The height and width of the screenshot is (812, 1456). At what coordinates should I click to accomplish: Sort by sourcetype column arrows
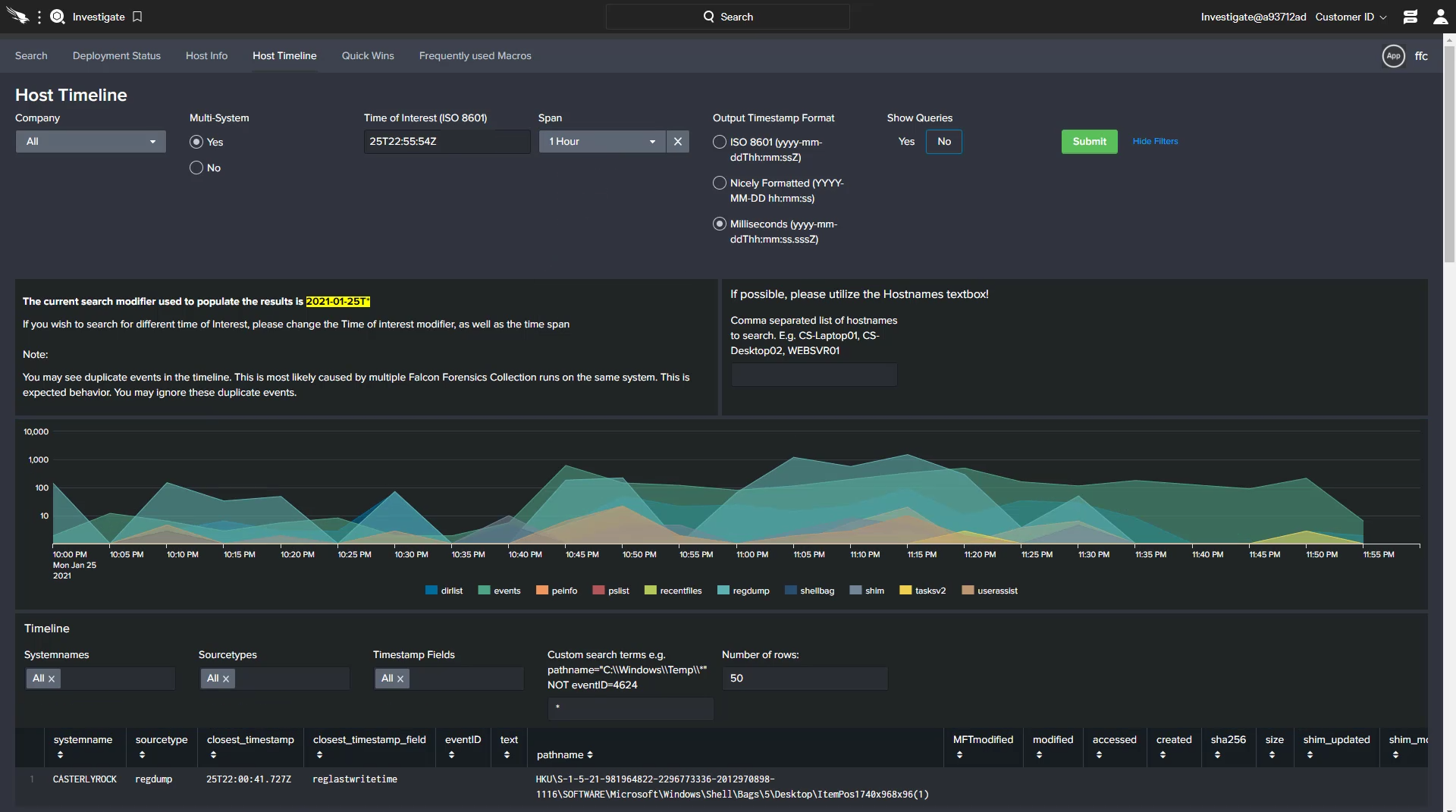(x=143, y=755)
